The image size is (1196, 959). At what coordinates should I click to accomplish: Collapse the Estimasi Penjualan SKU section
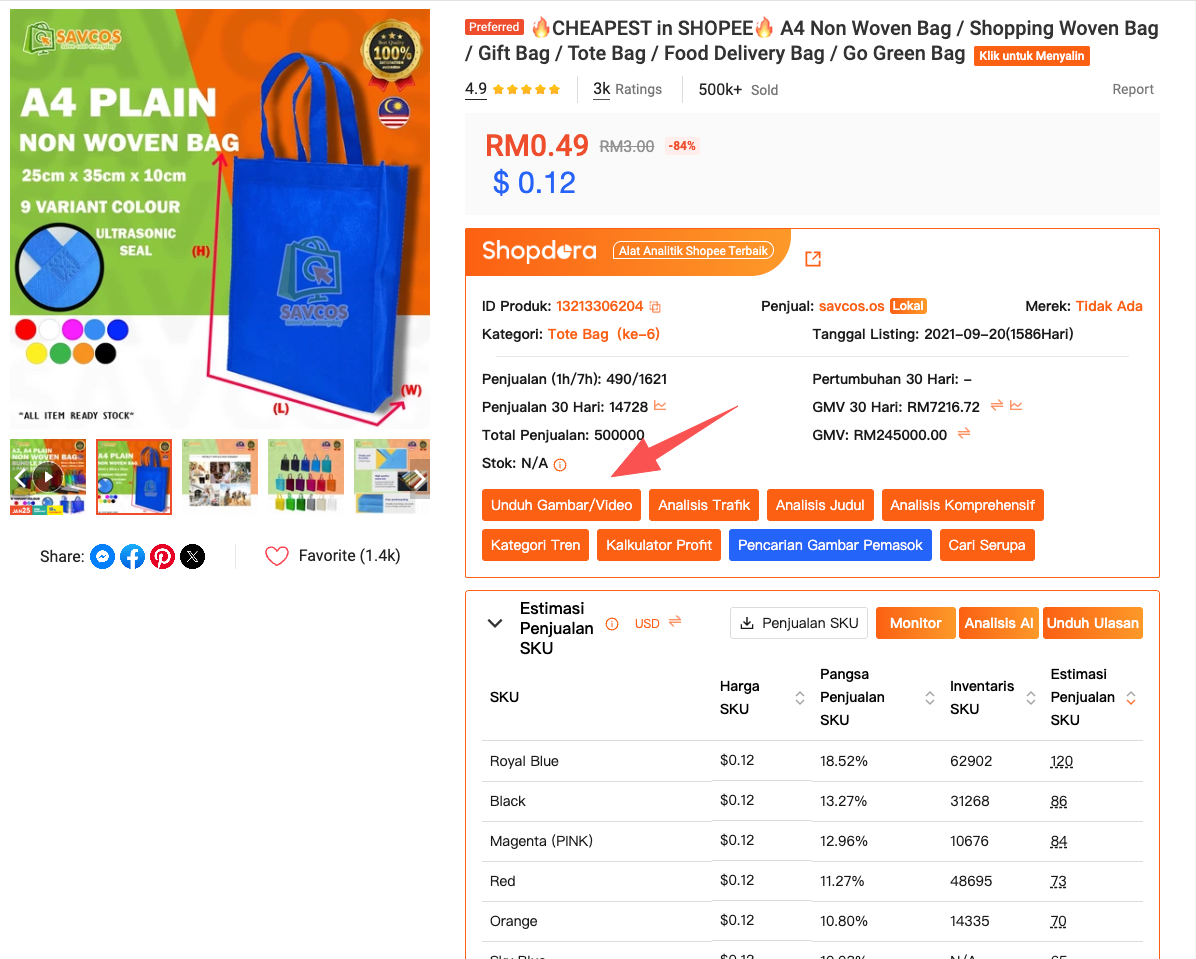pos(494,623)
